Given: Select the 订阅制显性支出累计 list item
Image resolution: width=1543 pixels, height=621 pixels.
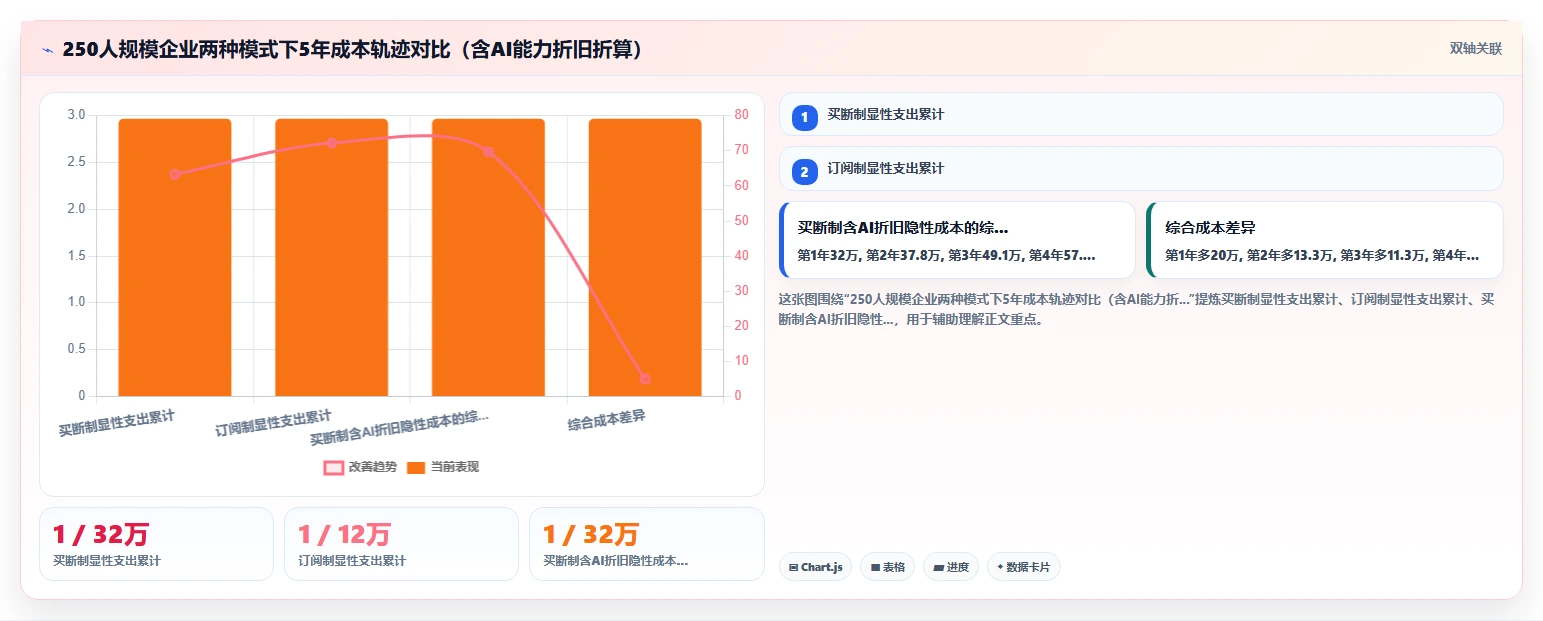Looking at the screenshot, I should pyautogui.click(x=1141, y=169).
